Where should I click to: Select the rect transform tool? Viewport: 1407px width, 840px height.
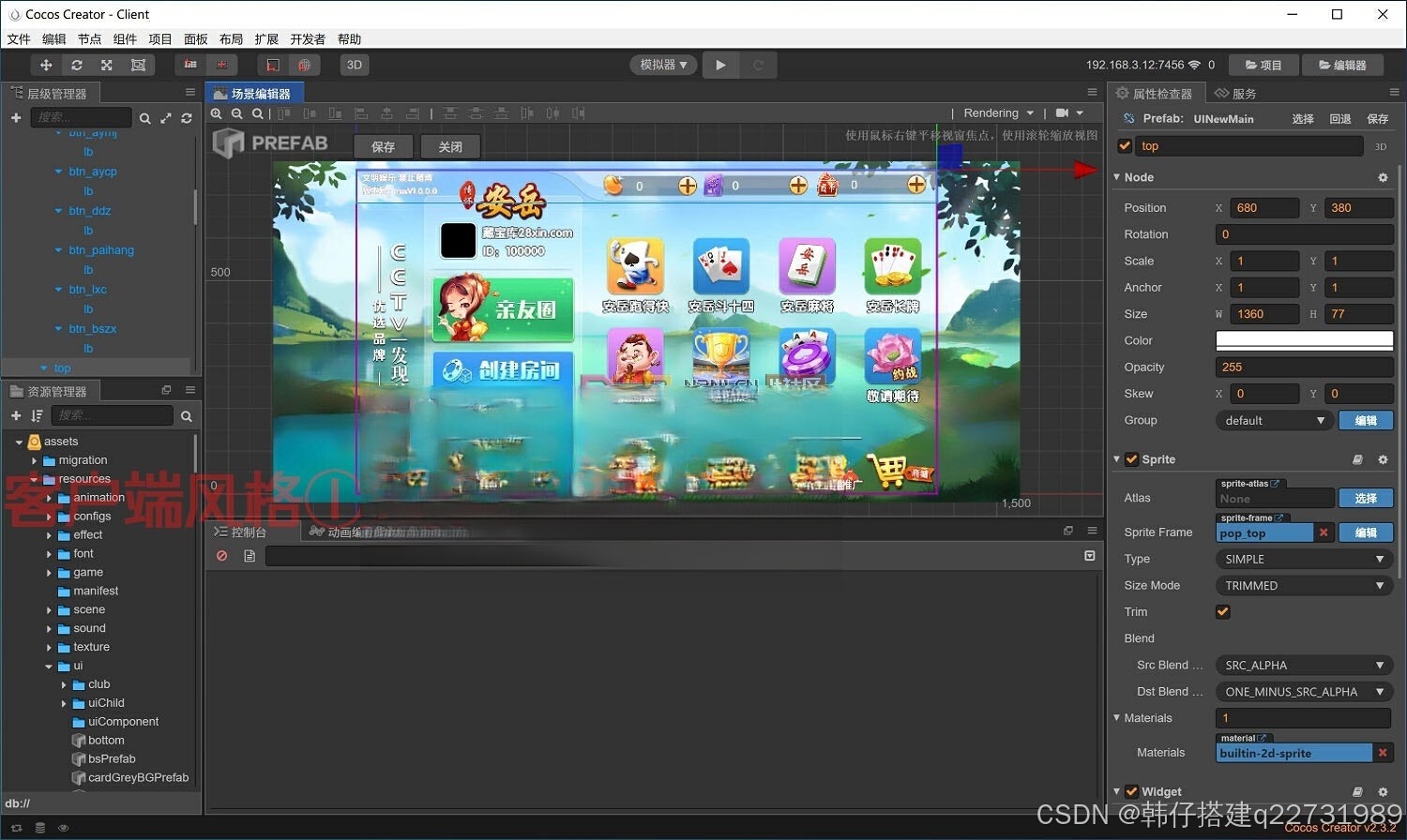138,65
